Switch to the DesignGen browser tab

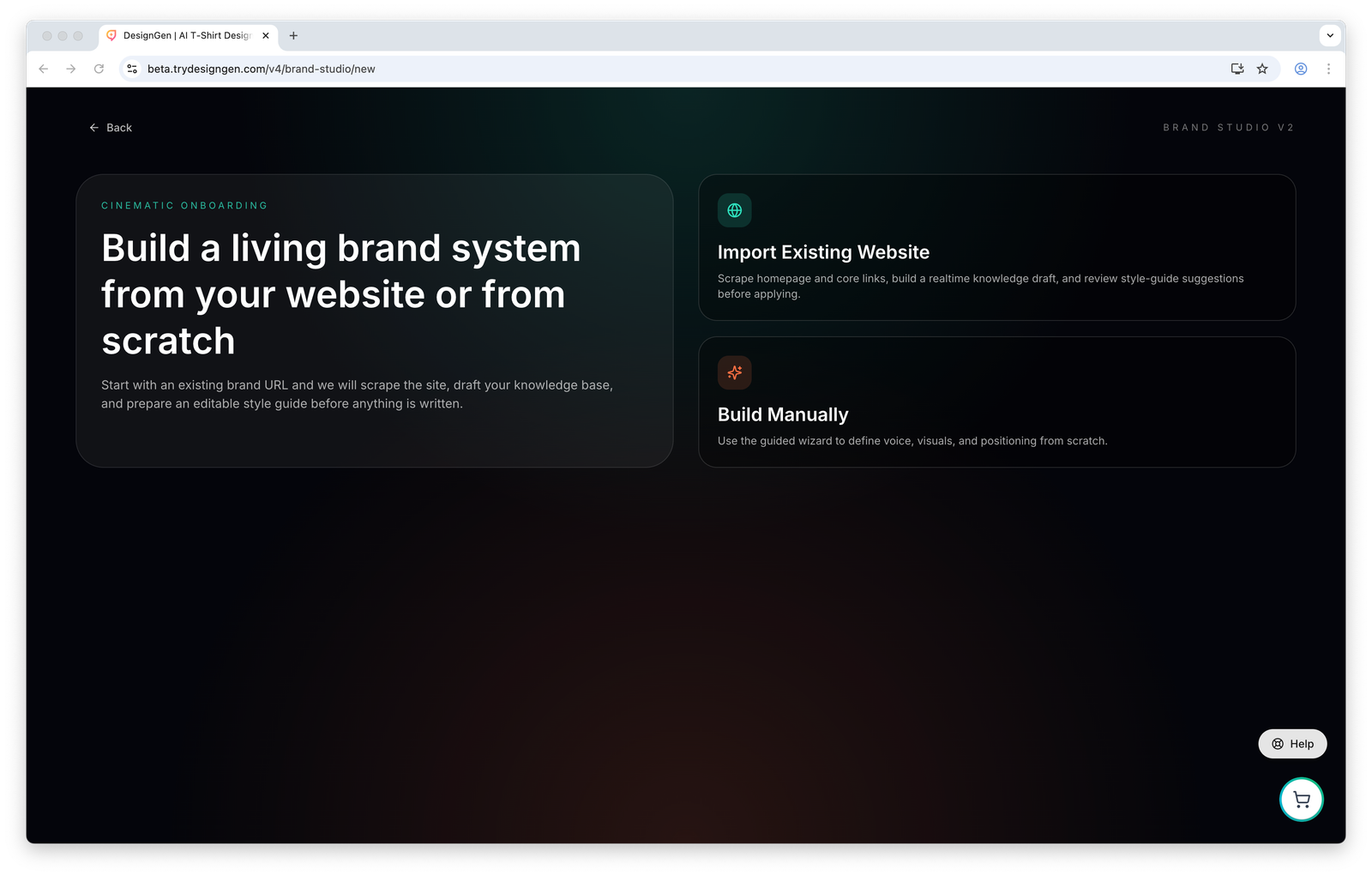(x=184, y=35)
